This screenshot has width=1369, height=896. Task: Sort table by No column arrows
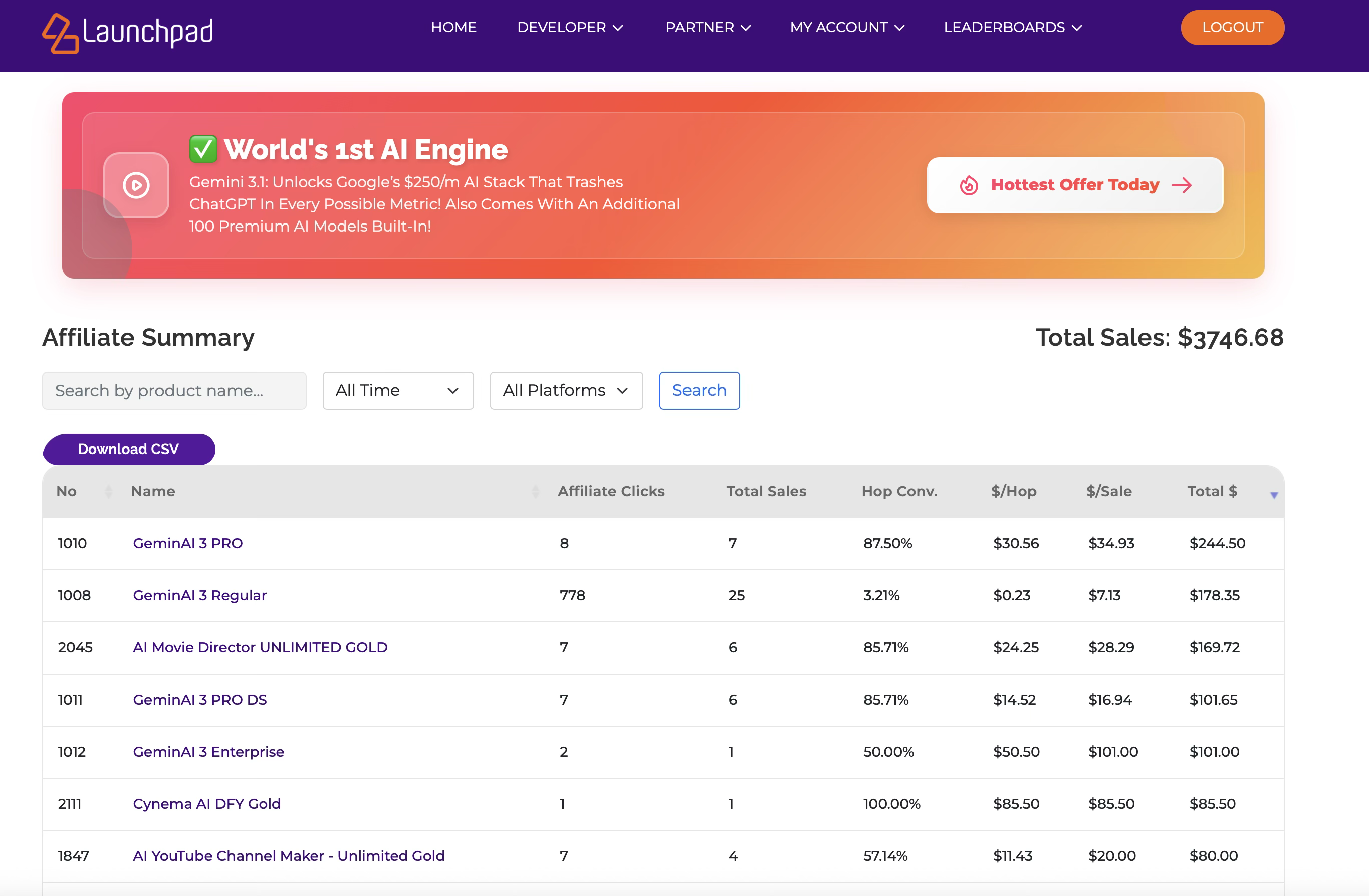click(108, 491)
